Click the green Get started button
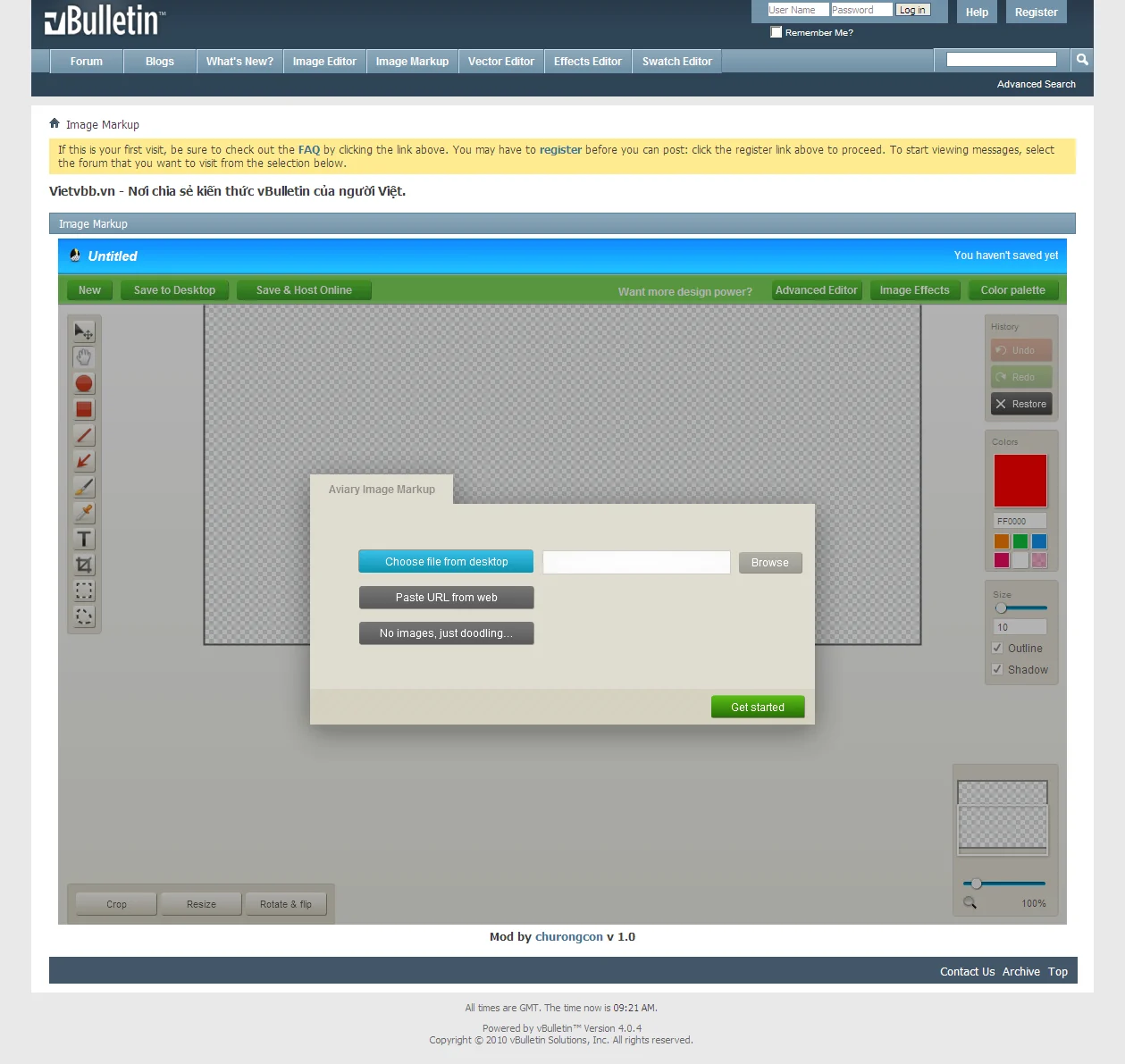1125x1064 pixels. point(758,707)
